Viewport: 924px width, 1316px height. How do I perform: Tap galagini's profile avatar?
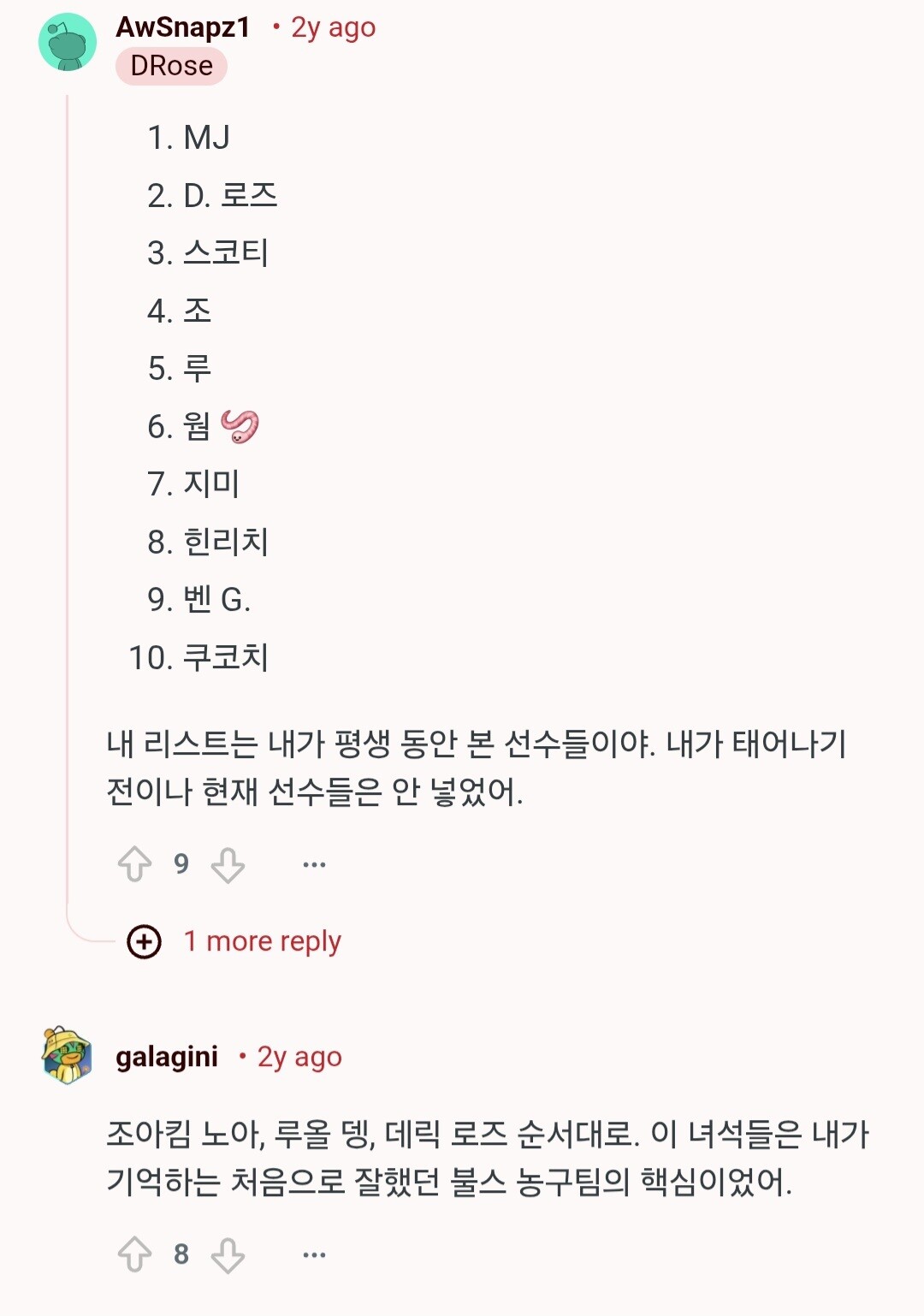(x=67, y=1056)
